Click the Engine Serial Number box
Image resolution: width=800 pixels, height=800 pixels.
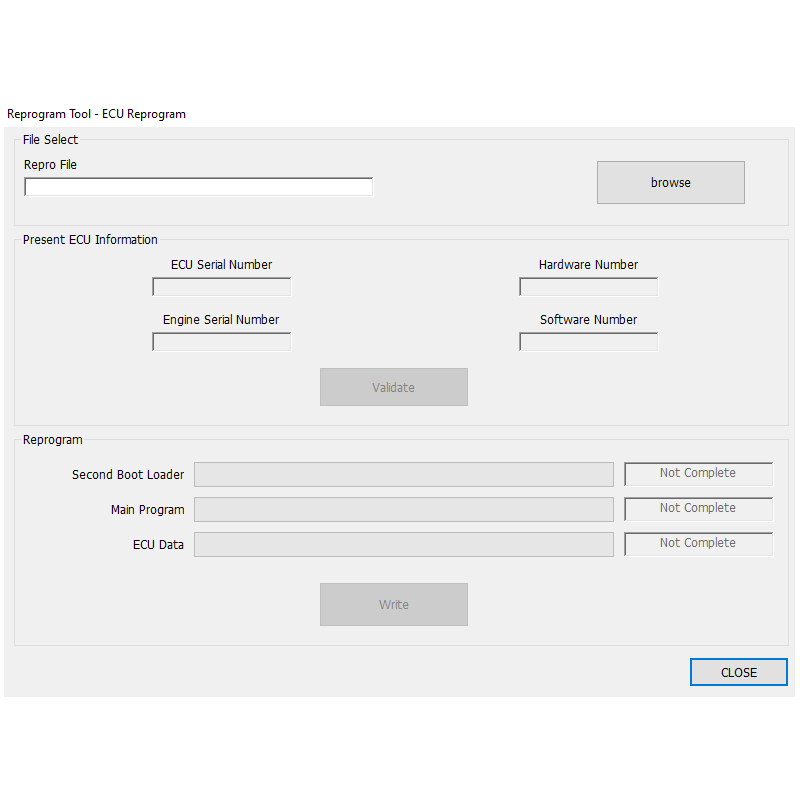coord(221,342)
